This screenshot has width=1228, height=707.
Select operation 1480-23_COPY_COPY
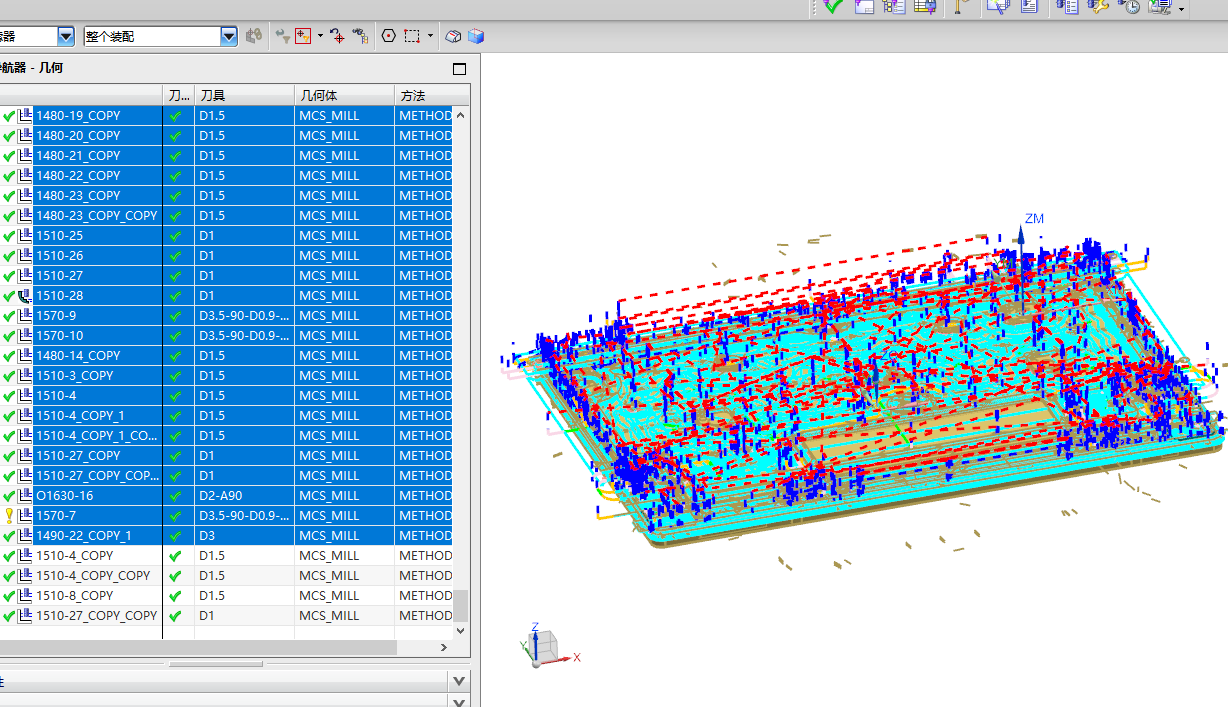coord(96,216)
